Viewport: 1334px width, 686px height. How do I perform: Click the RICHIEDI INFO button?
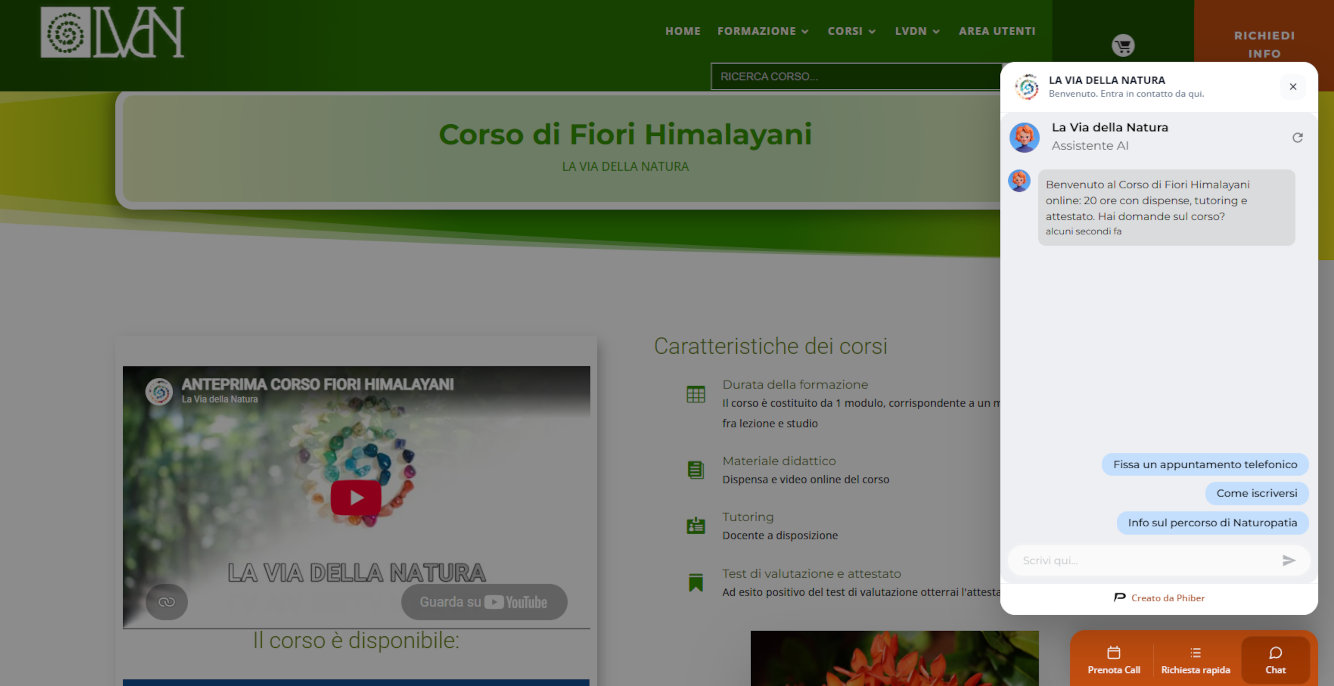coord(1264,44)
